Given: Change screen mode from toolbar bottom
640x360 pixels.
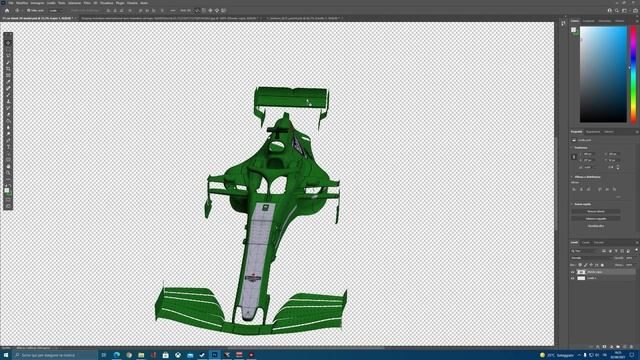Looking at the screenshot, I should 8,206.
